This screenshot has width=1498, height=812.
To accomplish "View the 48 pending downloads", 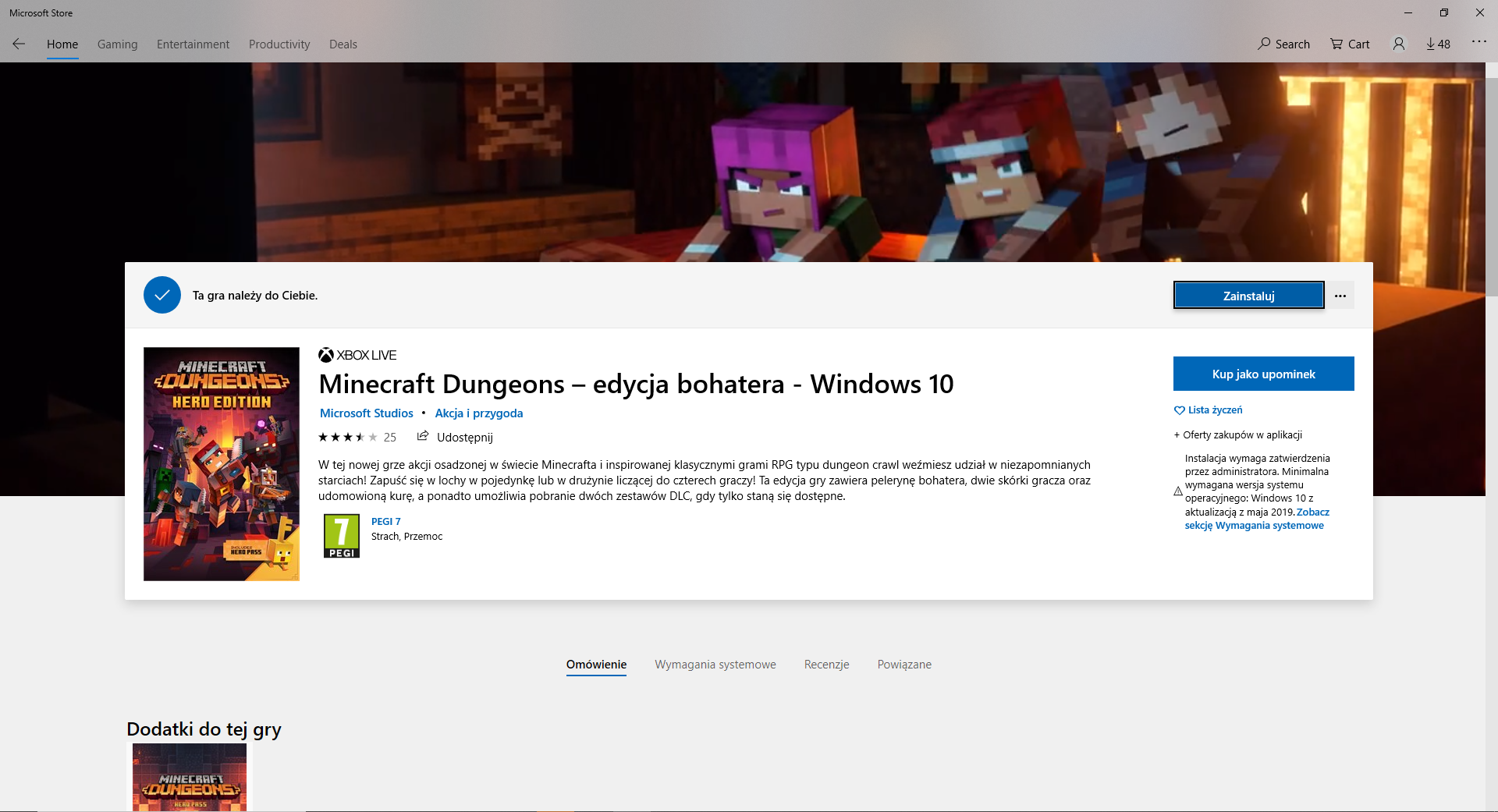I will point(1438,44).
